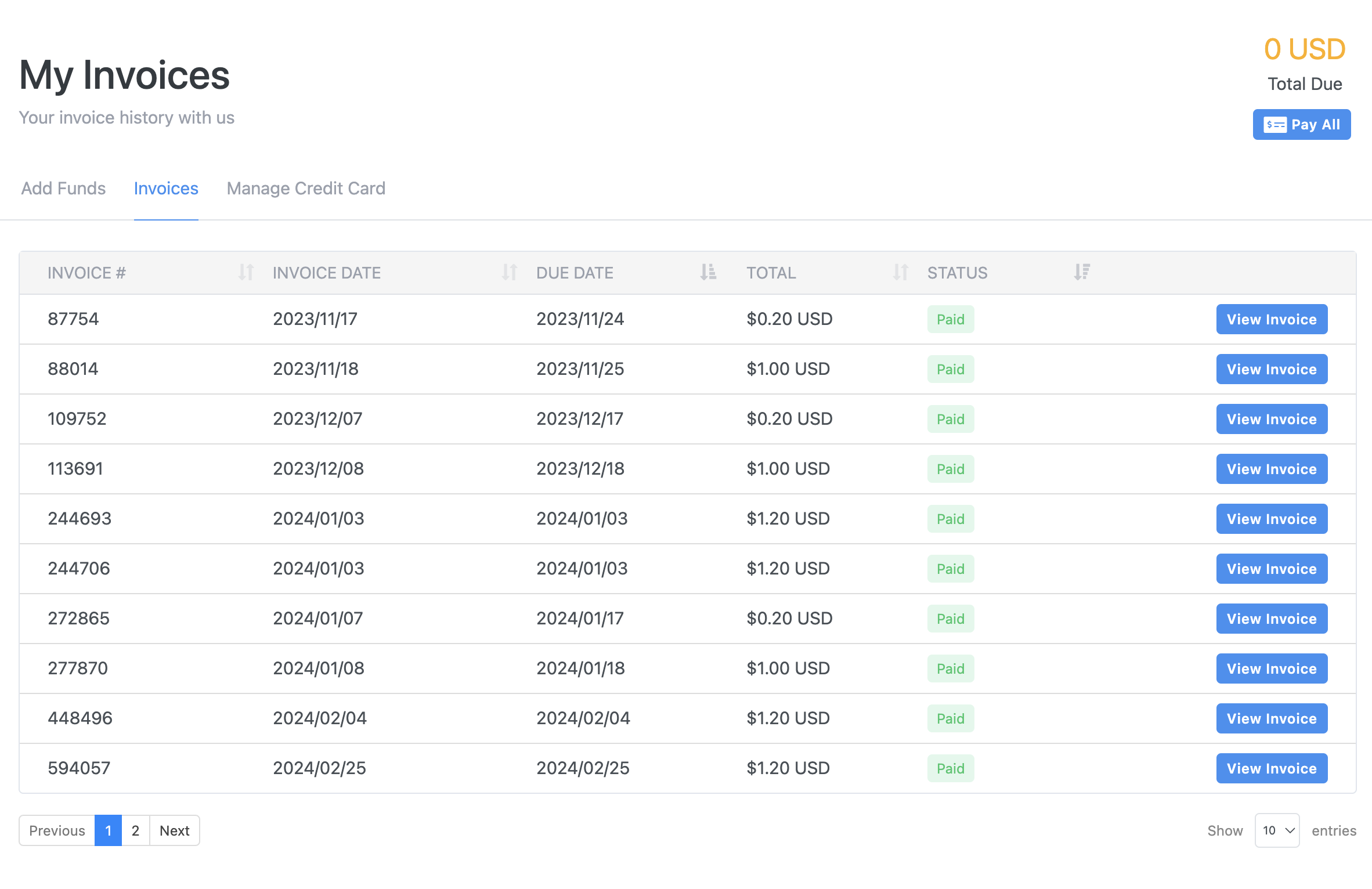View Invoice for entry 594057
Viewport: 1372px width, 889px height.
pyautogui.click(x=1271, y=767)
